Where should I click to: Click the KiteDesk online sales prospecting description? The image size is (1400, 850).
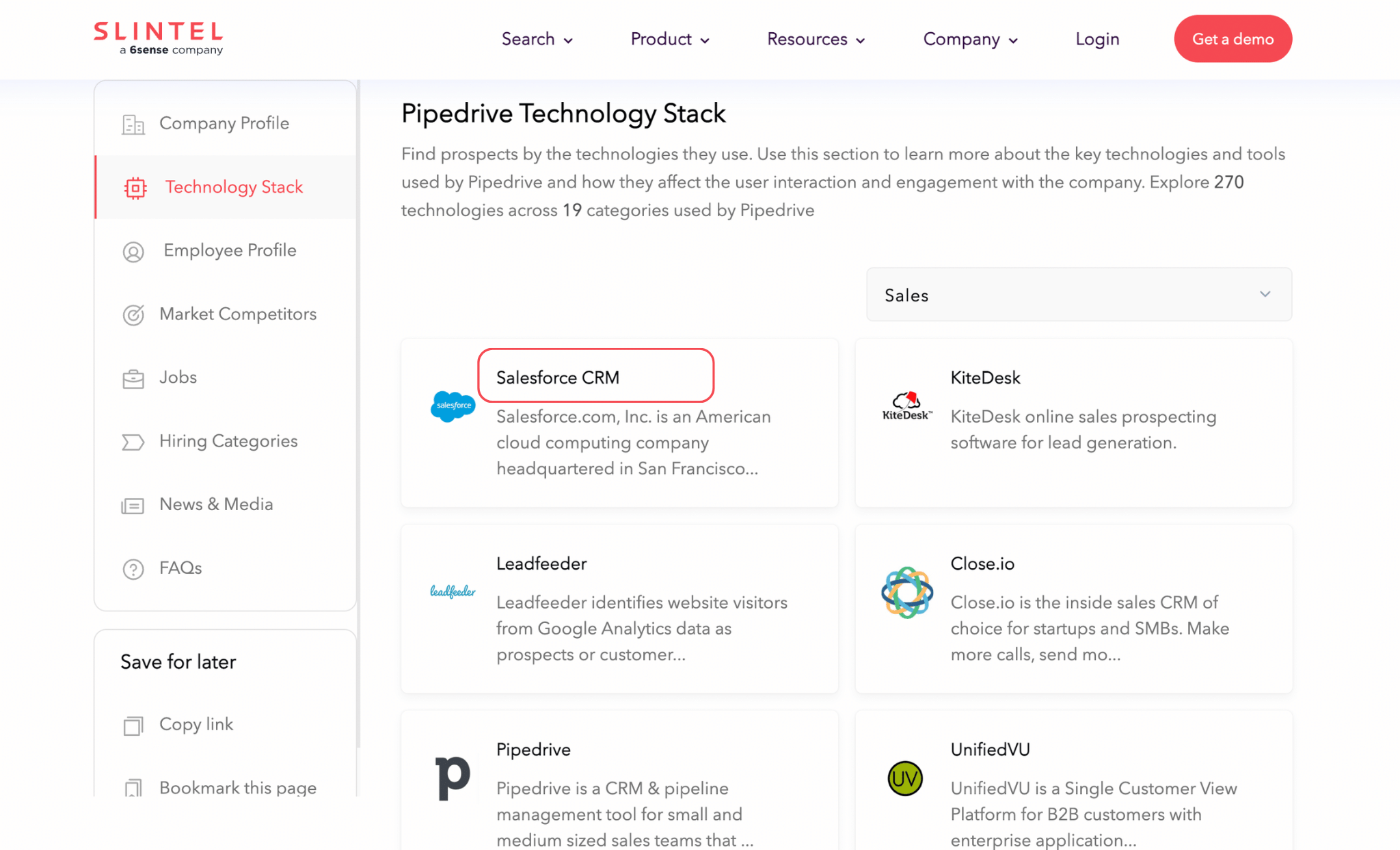tap(1083, 430)
